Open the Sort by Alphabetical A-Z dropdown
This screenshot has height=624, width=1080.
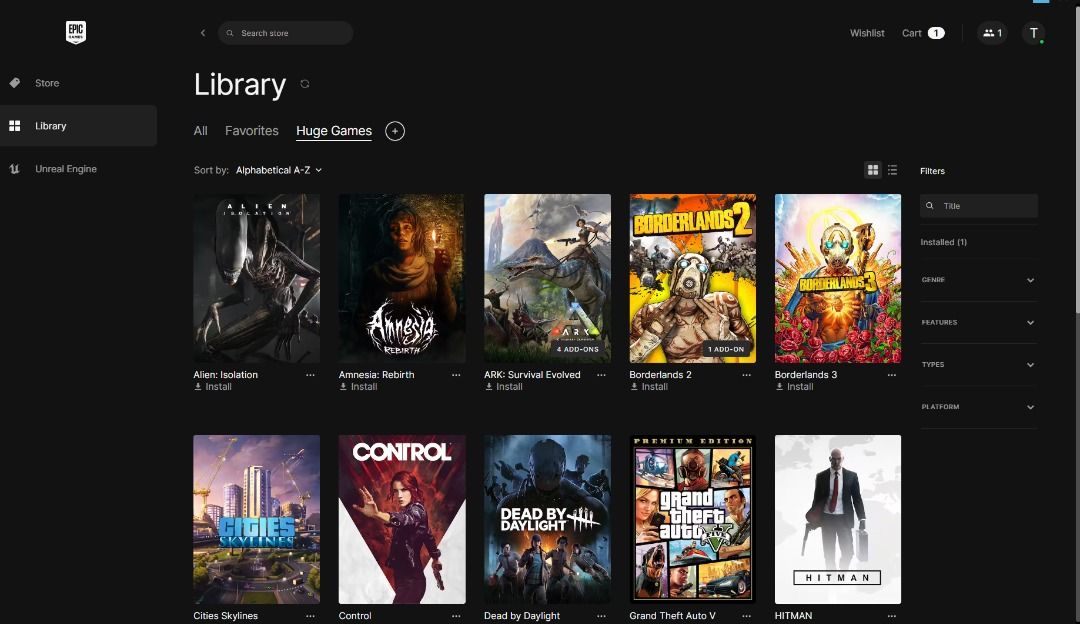click(x=279, y=170)
